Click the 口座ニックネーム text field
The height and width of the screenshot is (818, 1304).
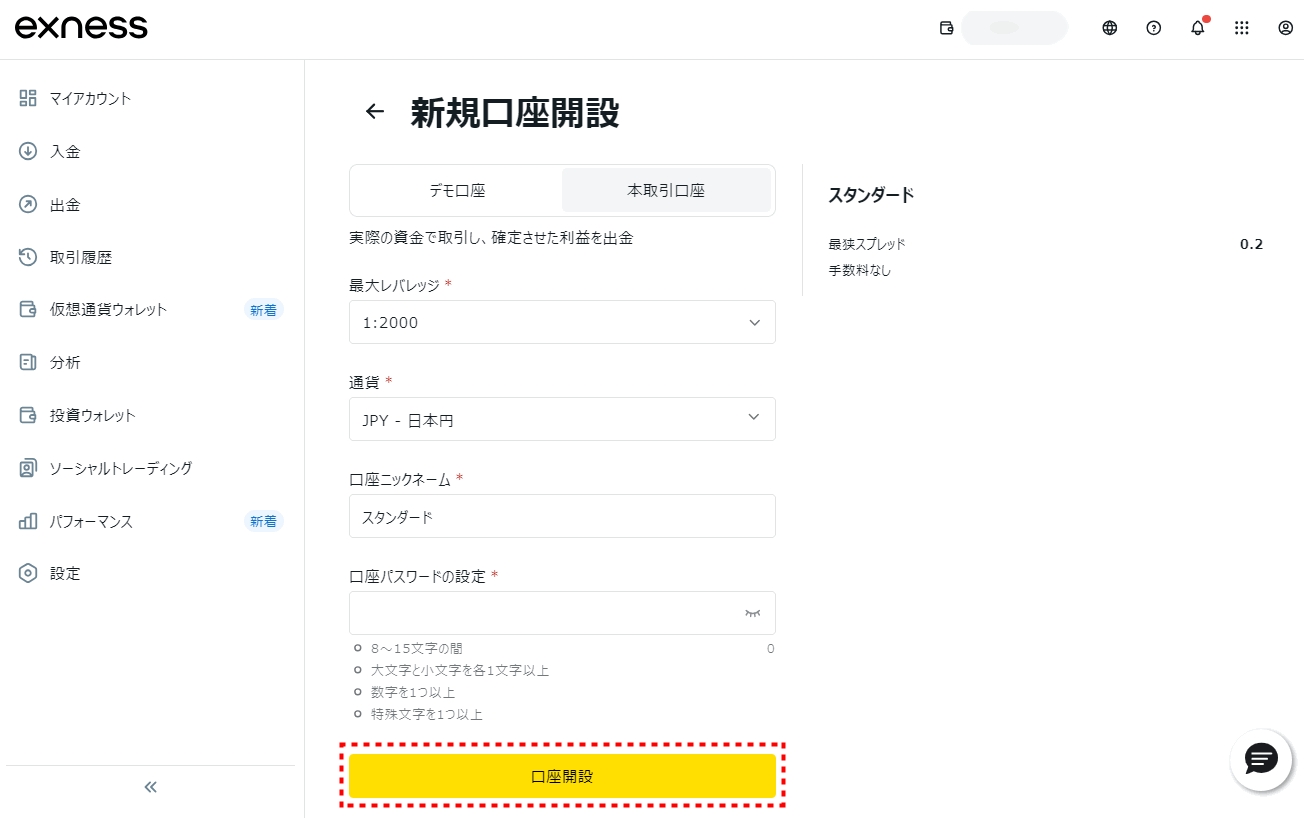(x=562, y=516)
